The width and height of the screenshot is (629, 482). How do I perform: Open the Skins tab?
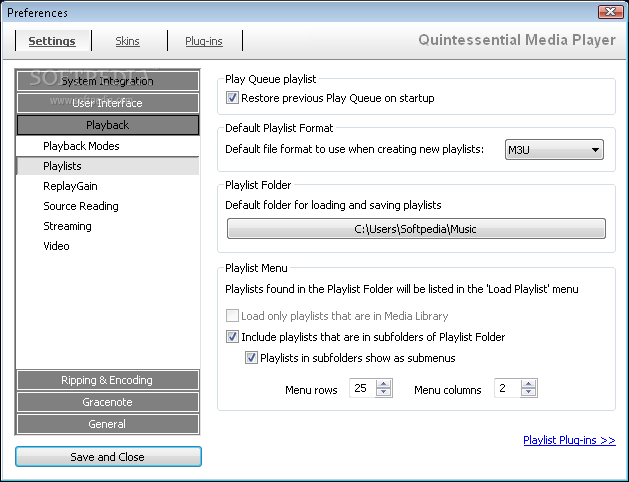tap(128, 41)
